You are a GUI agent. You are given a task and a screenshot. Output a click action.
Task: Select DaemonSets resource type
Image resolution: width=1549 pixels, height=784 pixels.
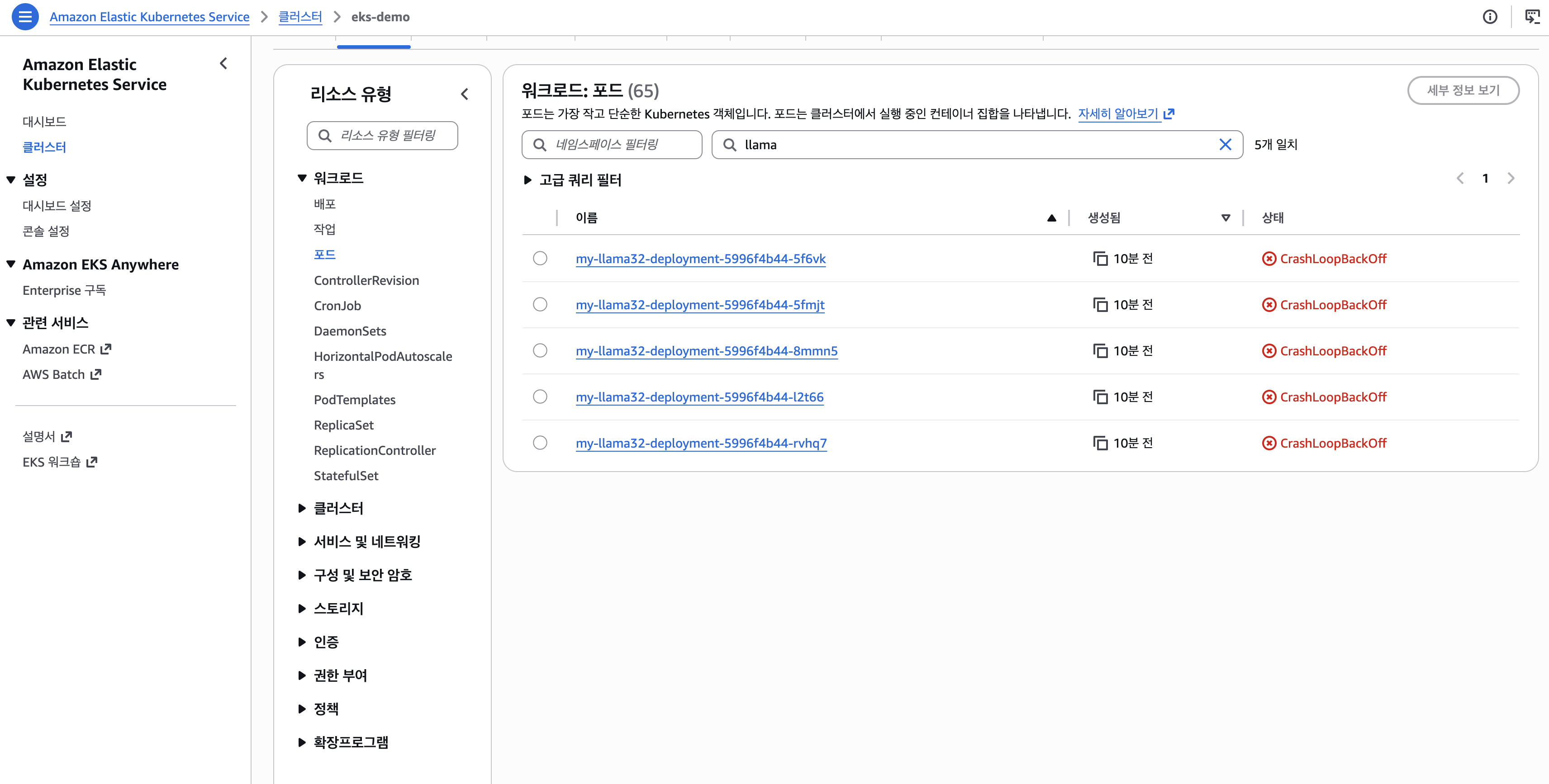click(350, 331)
